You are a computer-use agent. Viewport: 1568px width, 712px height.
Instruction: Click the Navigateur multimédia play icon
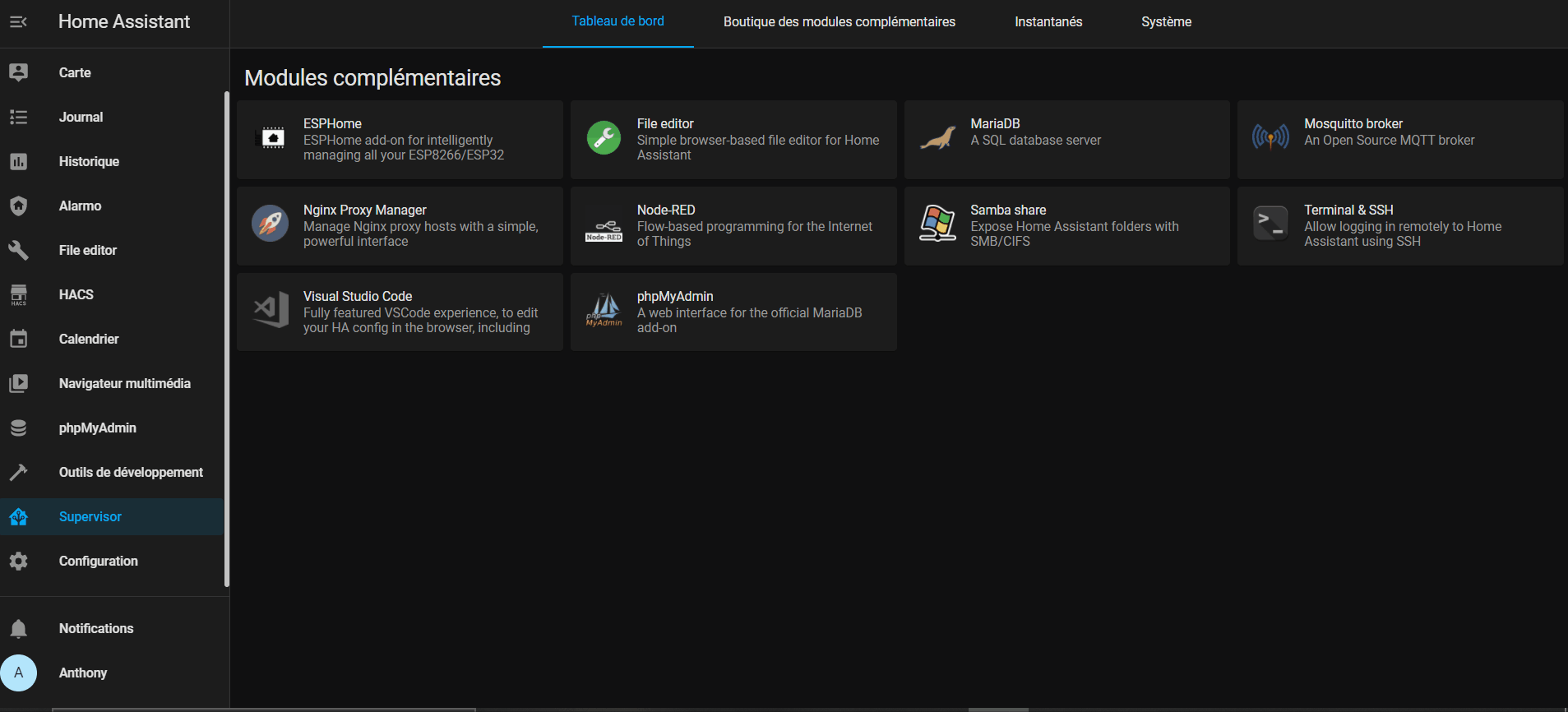(x=18, y=383)
